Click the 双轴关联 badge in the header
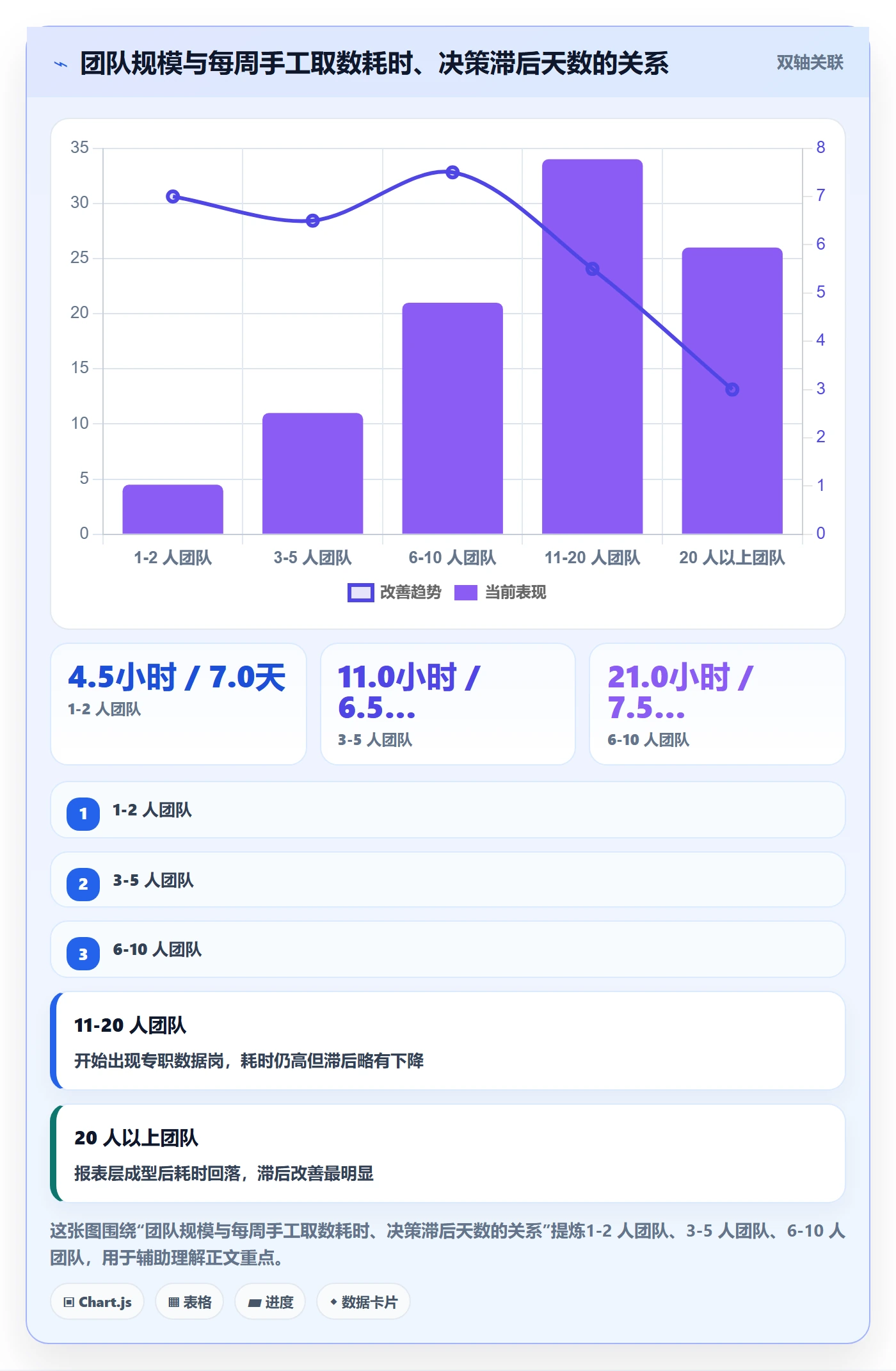The image size is (896, 1371). (x=810, y=62)
